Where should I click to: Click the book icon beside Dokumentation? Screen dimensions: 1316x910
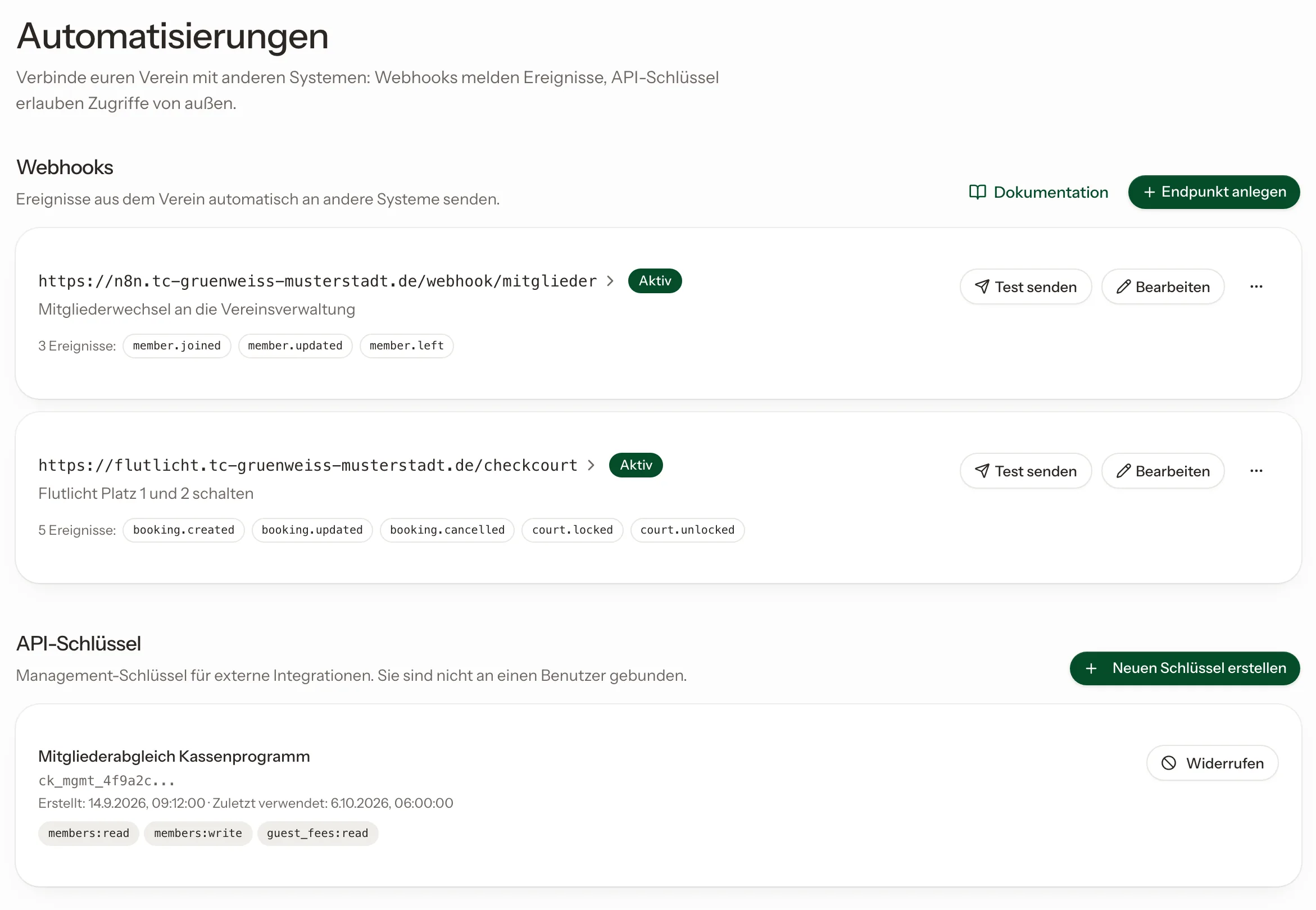click(x=977, y=192)
